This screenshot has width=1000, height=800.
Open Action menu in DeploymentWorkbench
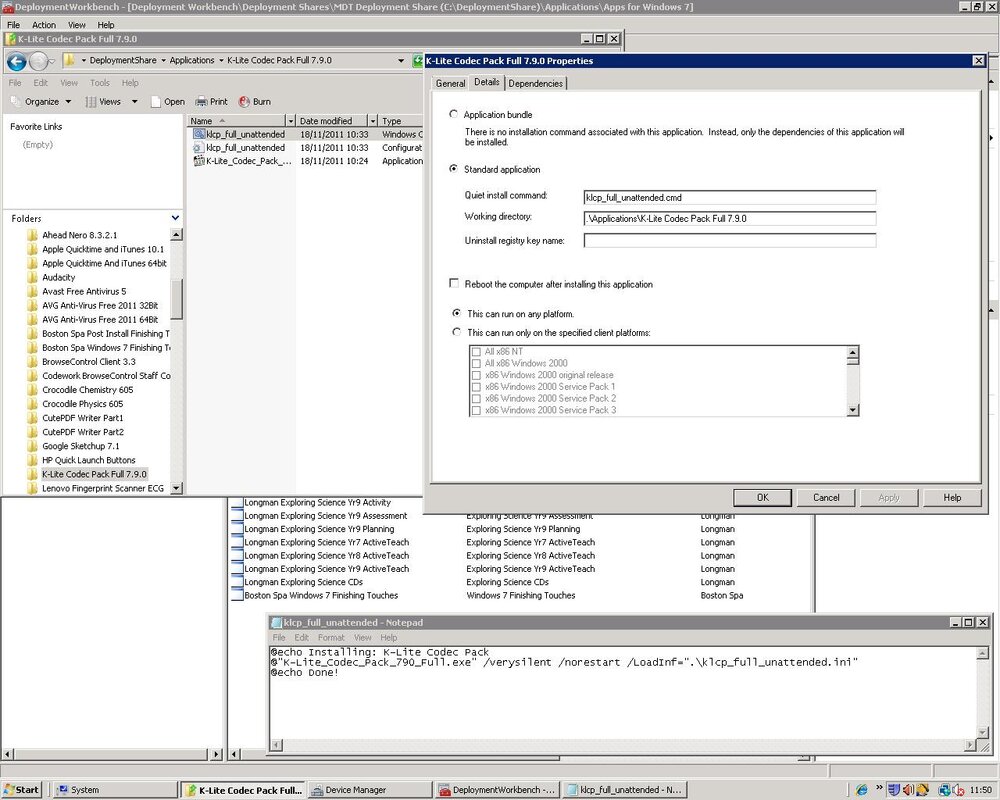coord(44,25)
